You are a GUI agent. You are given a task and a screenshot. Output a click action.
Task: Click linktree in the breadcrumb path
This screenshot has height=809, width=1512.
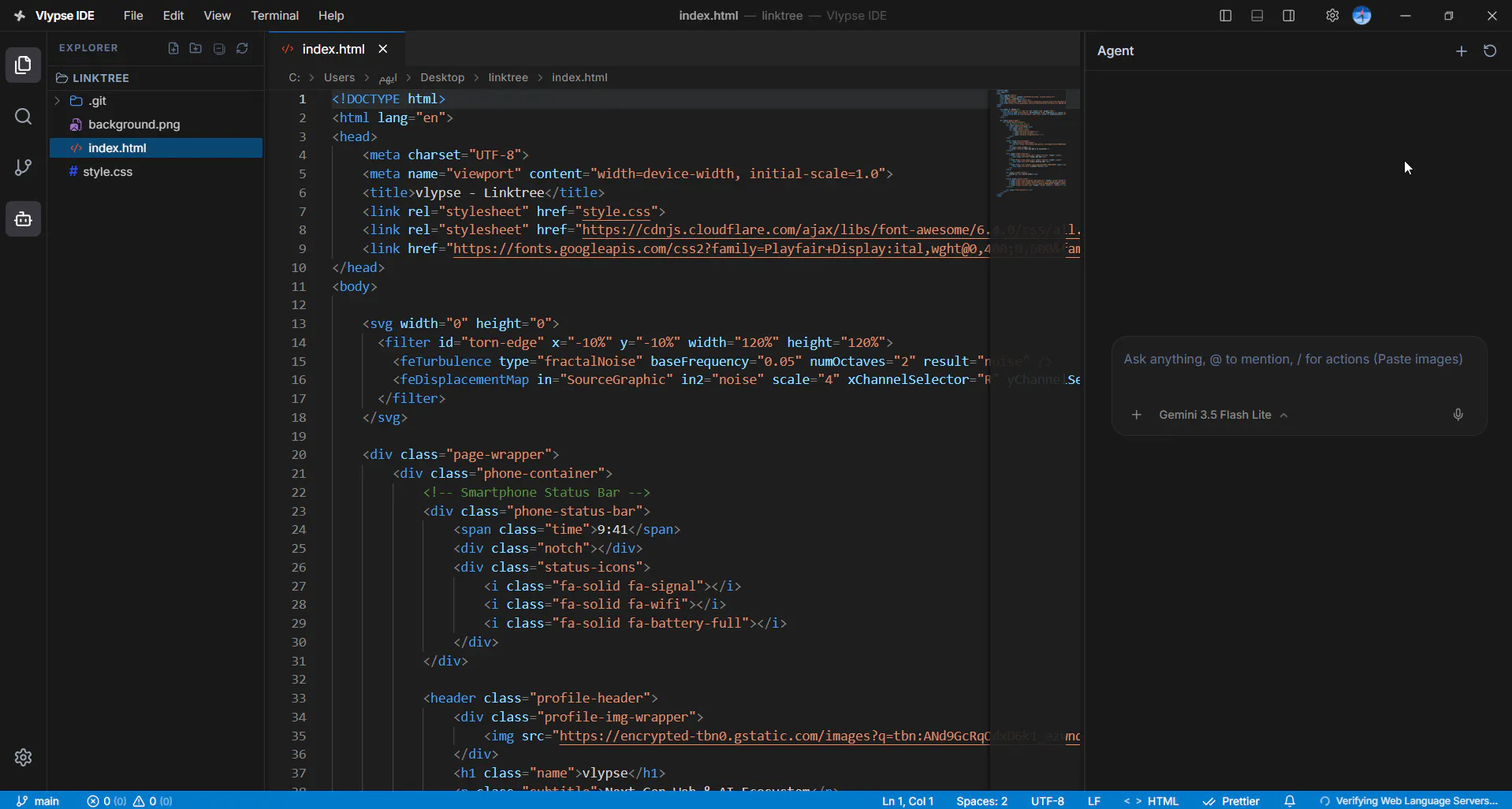click(x=508, y=77)
